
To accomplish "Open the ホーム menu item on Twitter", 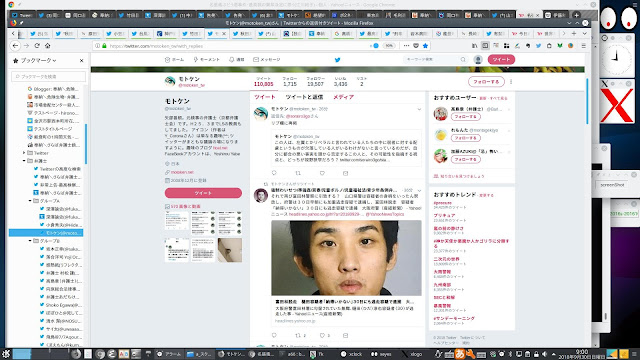I will (174, 60).
